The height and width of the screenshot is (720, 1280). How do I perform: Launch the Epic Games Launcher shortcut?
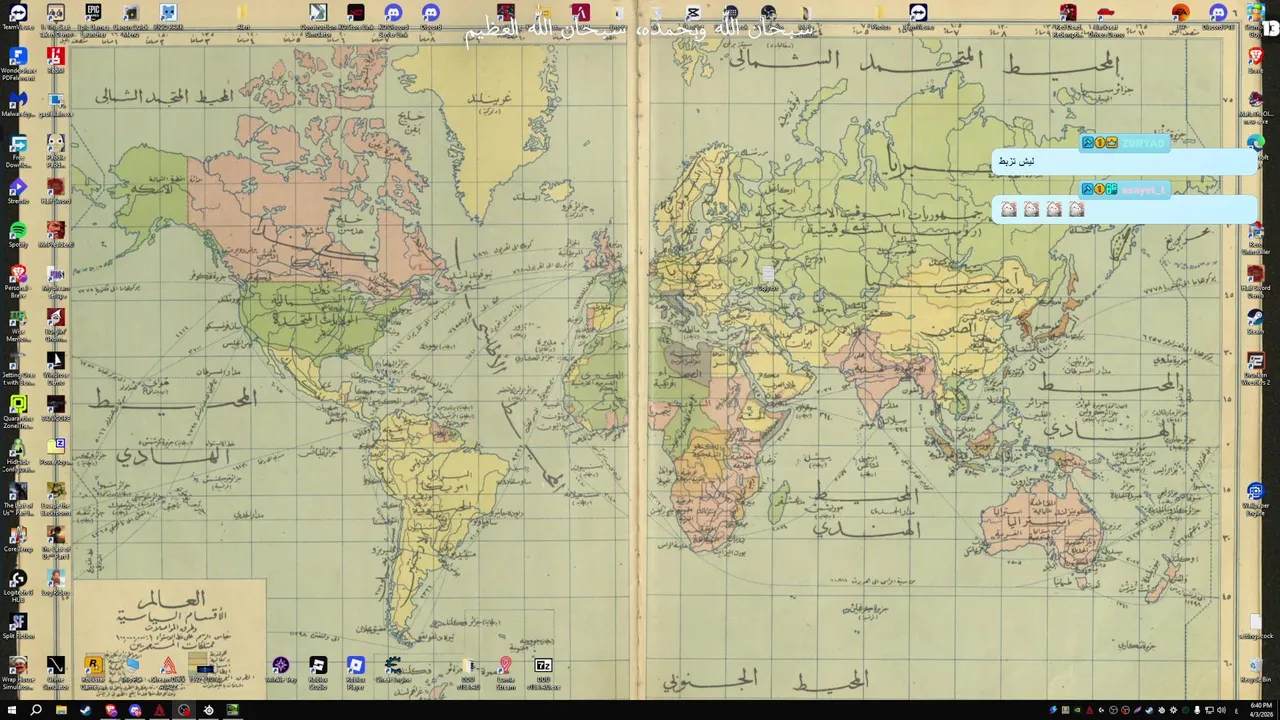click(93, 18)
